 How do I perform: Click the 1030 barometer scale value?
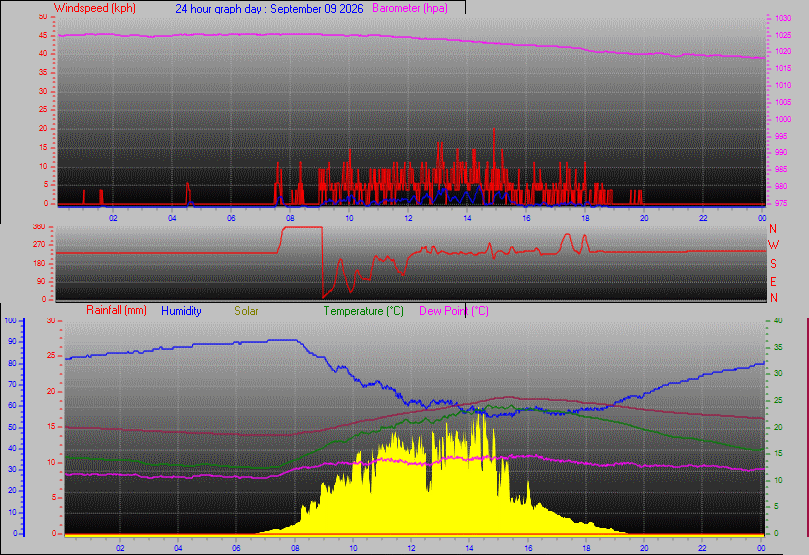point(783,19)
